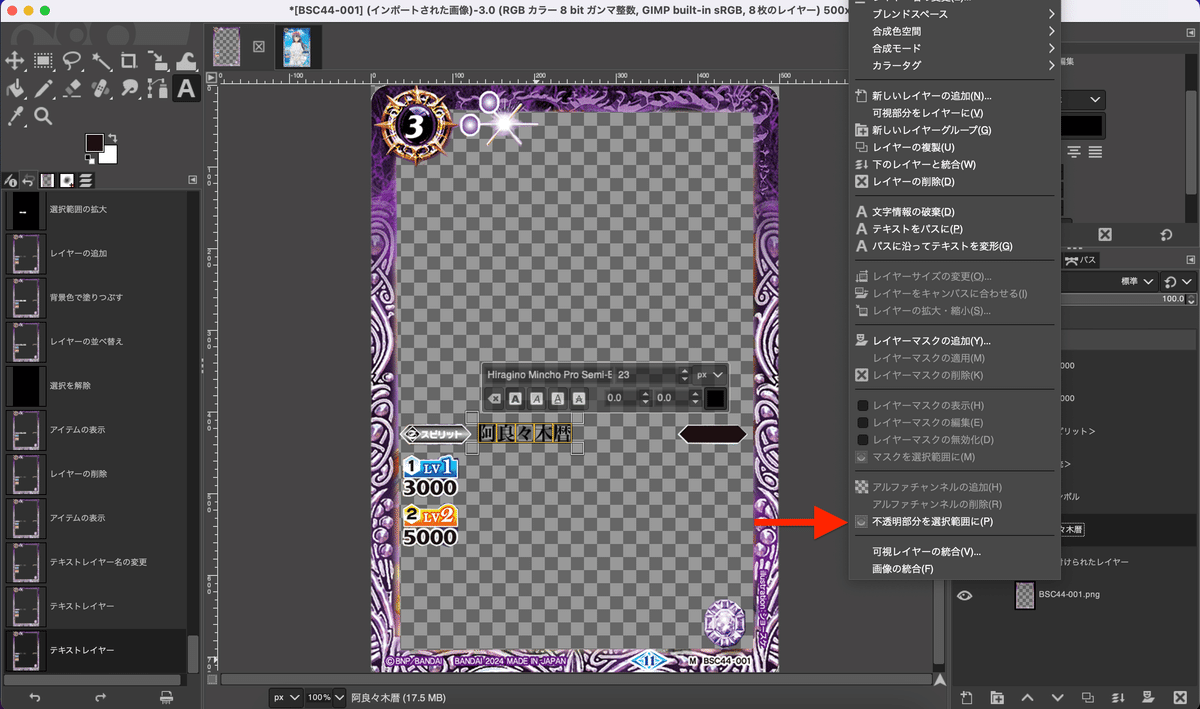The height and width of the screenshot is (709, 1200).
Task: Clear undo history with bottom icon
Action: [166, 697]
